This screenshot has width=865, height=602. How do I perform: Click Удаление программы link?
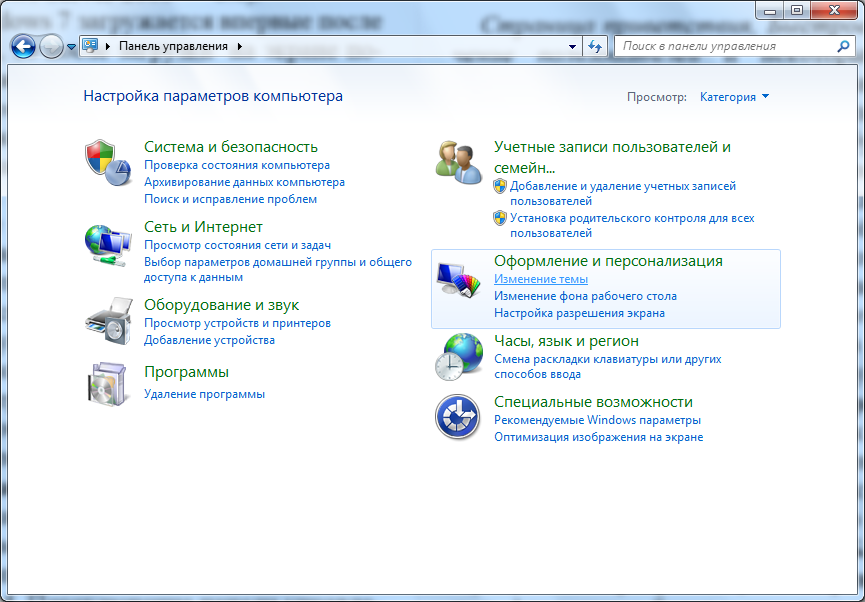tap(204, 394)
